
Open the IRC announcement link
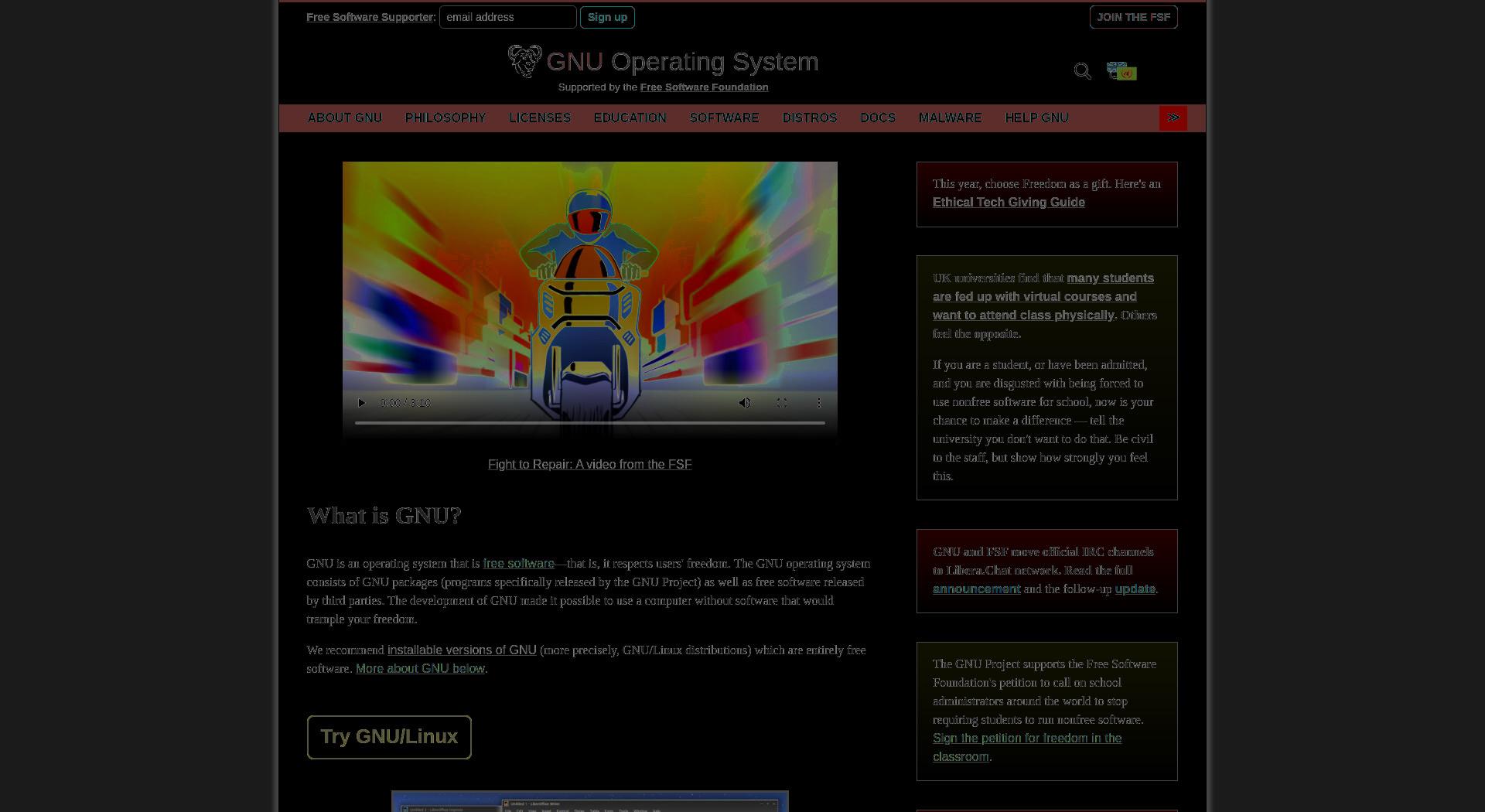976,589
